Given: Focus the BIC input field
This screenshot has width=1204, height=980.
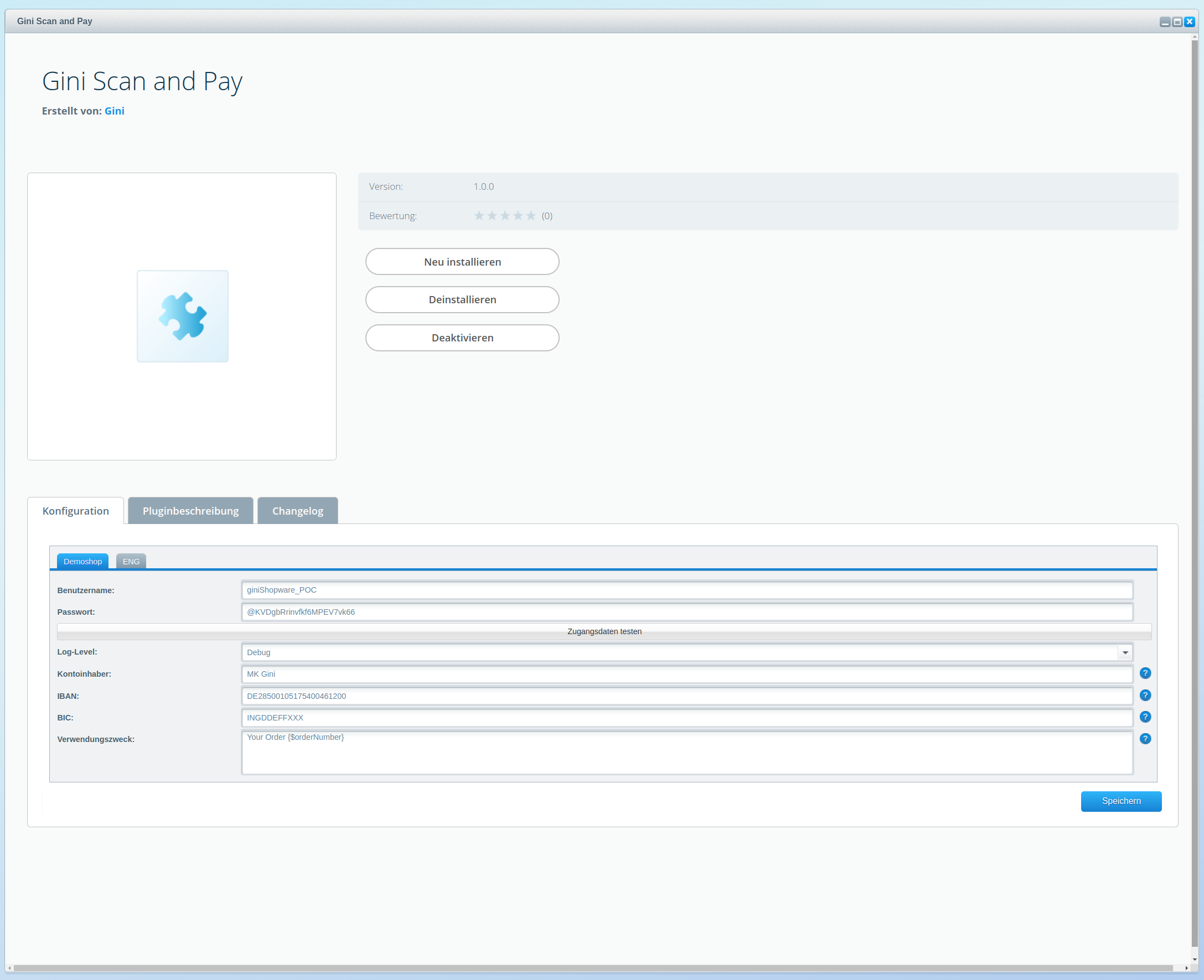Looking at the screenshot, I should pyautogui.click(x=687, y=718).
